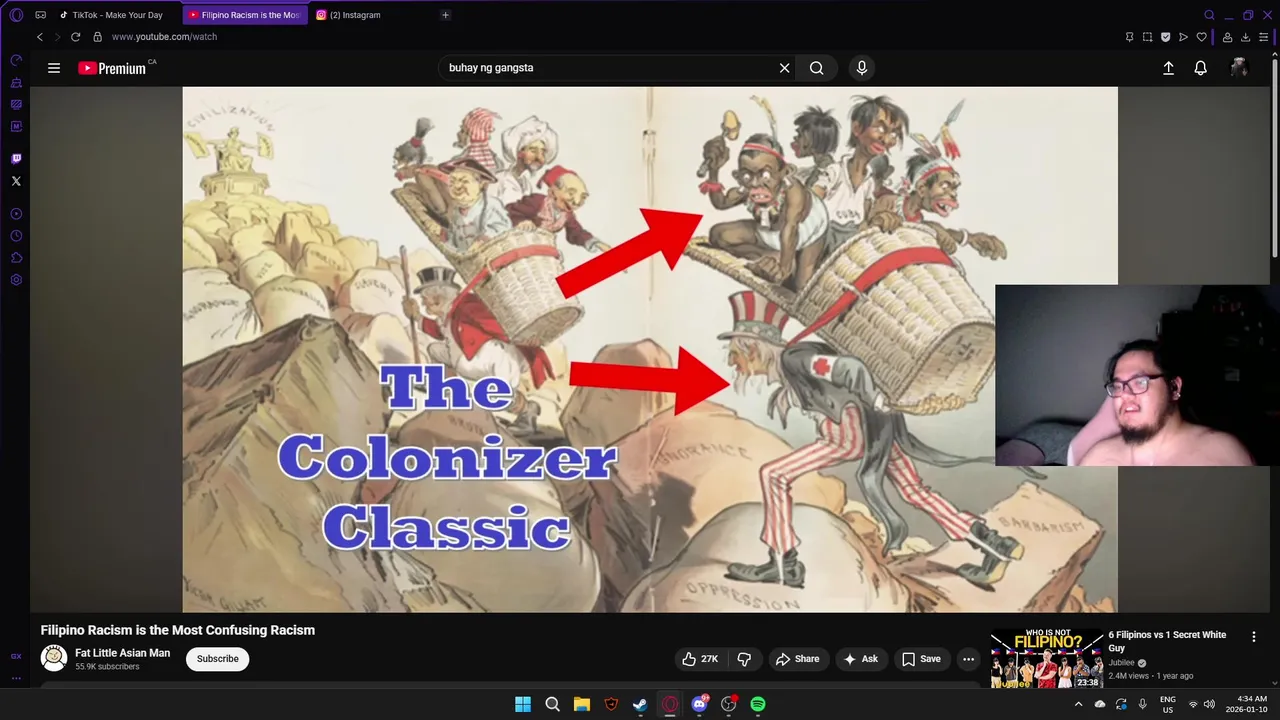This screenshot has height=720, width=1280.
Task: Subscribe to Fat Little Asian Man
Action: (217, 659)
